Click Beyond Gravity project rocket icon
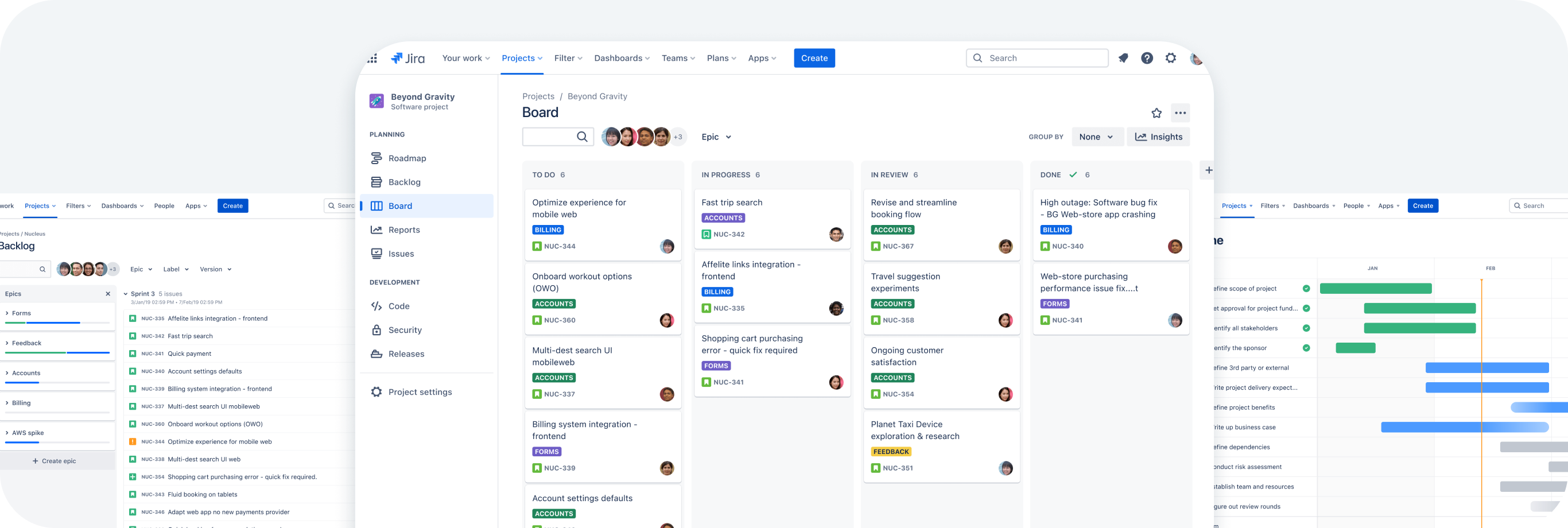 click(376, 100)
